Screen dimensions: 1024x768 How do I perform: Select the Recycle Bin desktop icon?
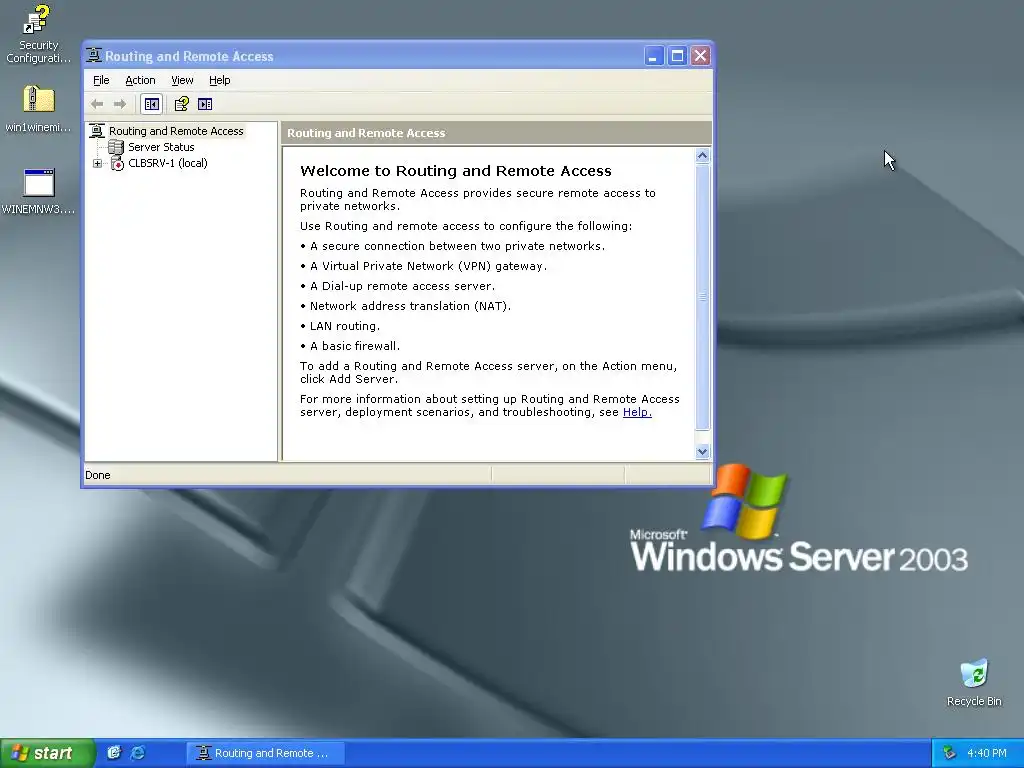pyautogui.click(x=974, y=682)
